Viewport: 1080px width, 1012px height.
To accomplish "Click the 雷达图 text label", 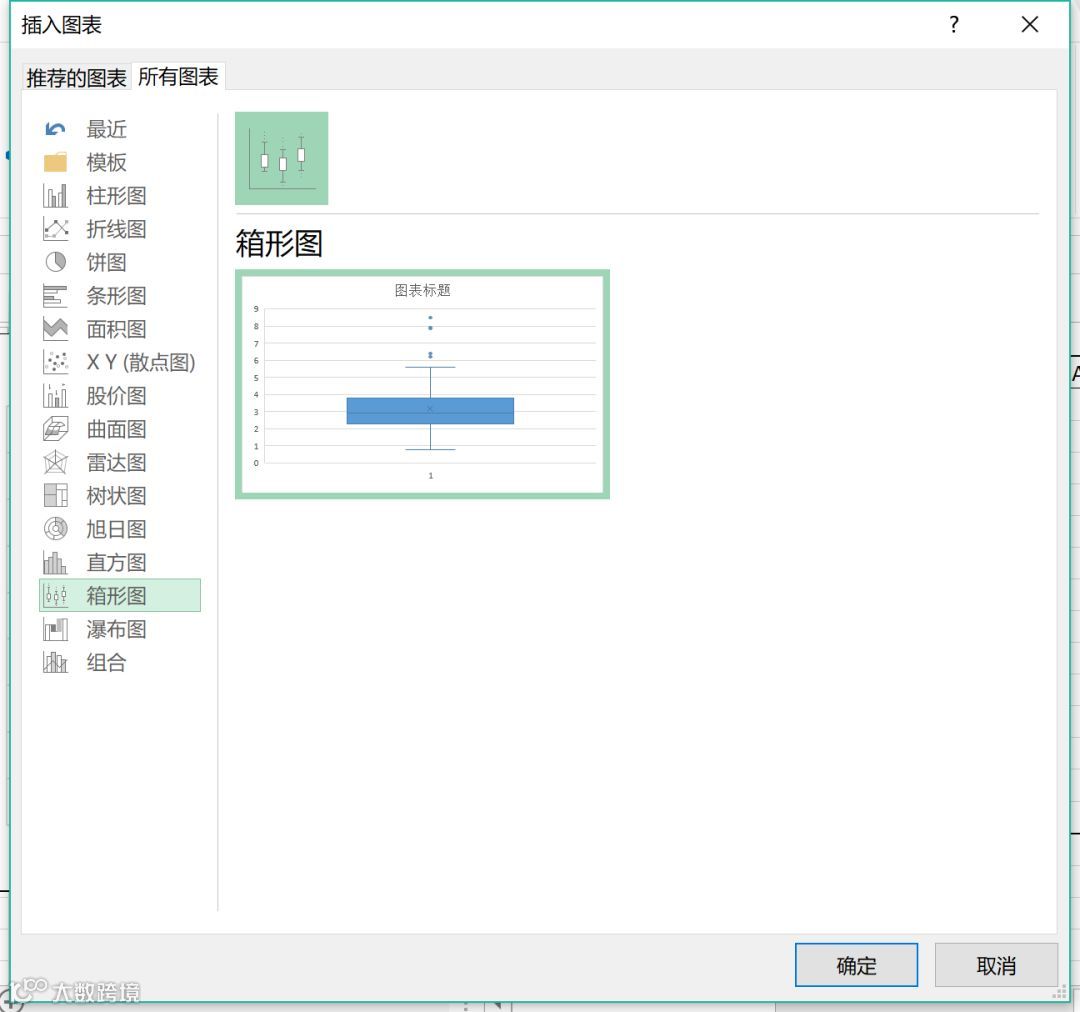I will (116, 462).
